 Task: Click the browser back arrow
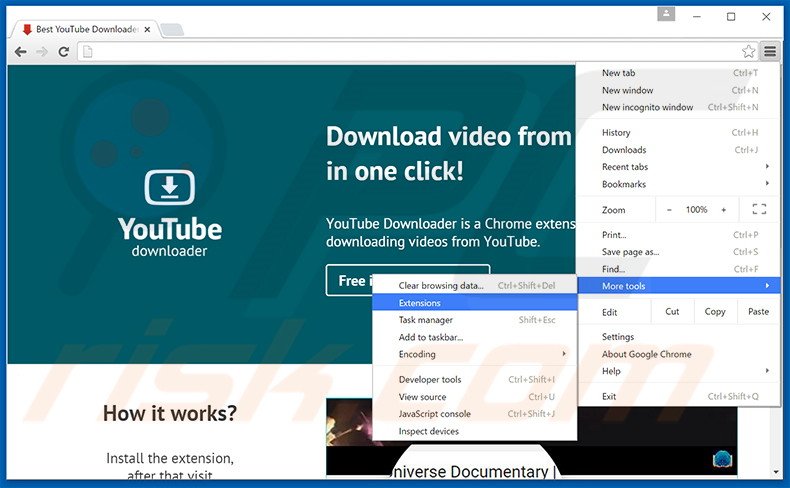pyautogui.click(x=21, y=51)
